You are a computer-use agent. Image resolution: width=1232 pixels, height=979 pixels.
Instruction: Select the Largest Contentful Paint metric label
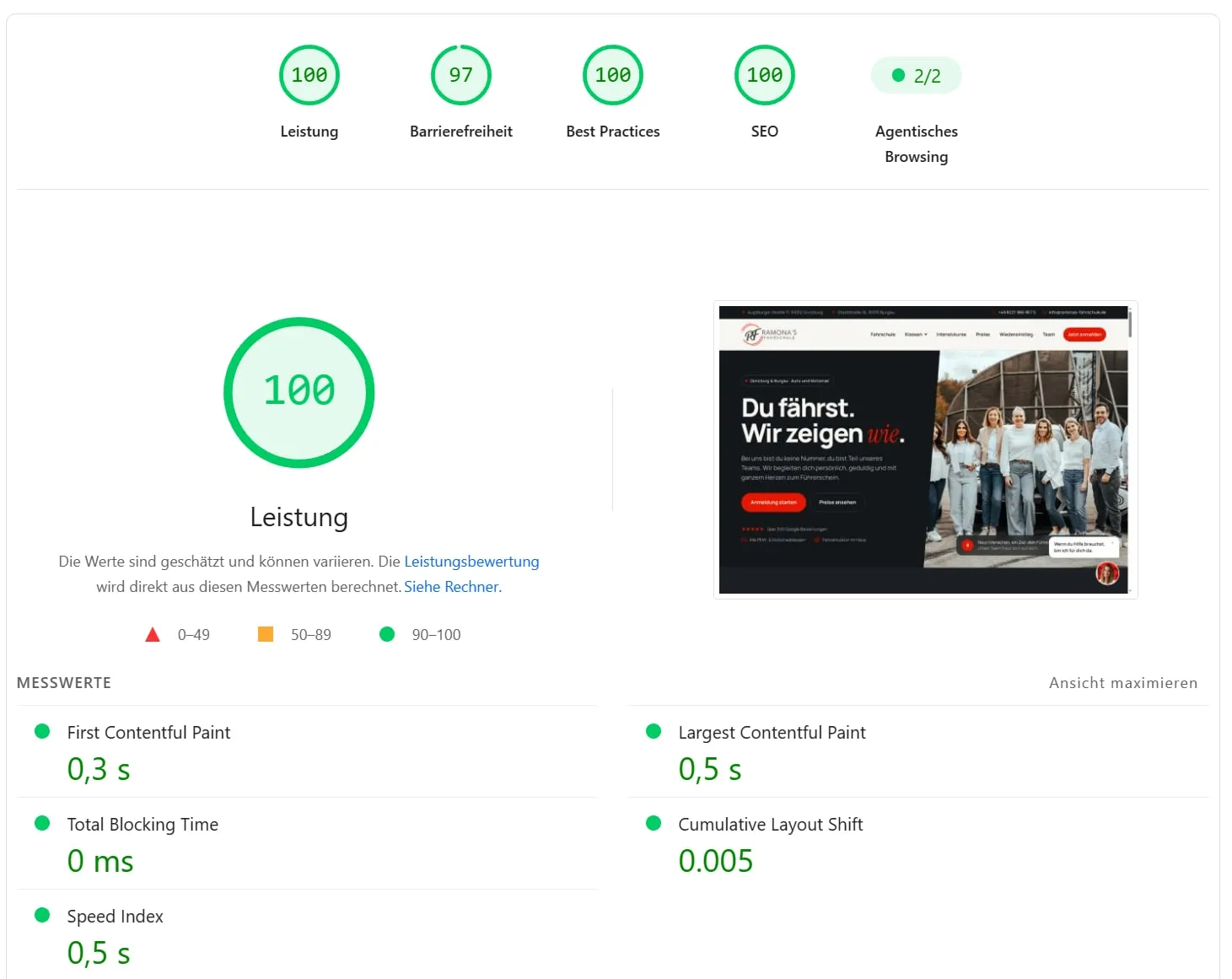772,733
